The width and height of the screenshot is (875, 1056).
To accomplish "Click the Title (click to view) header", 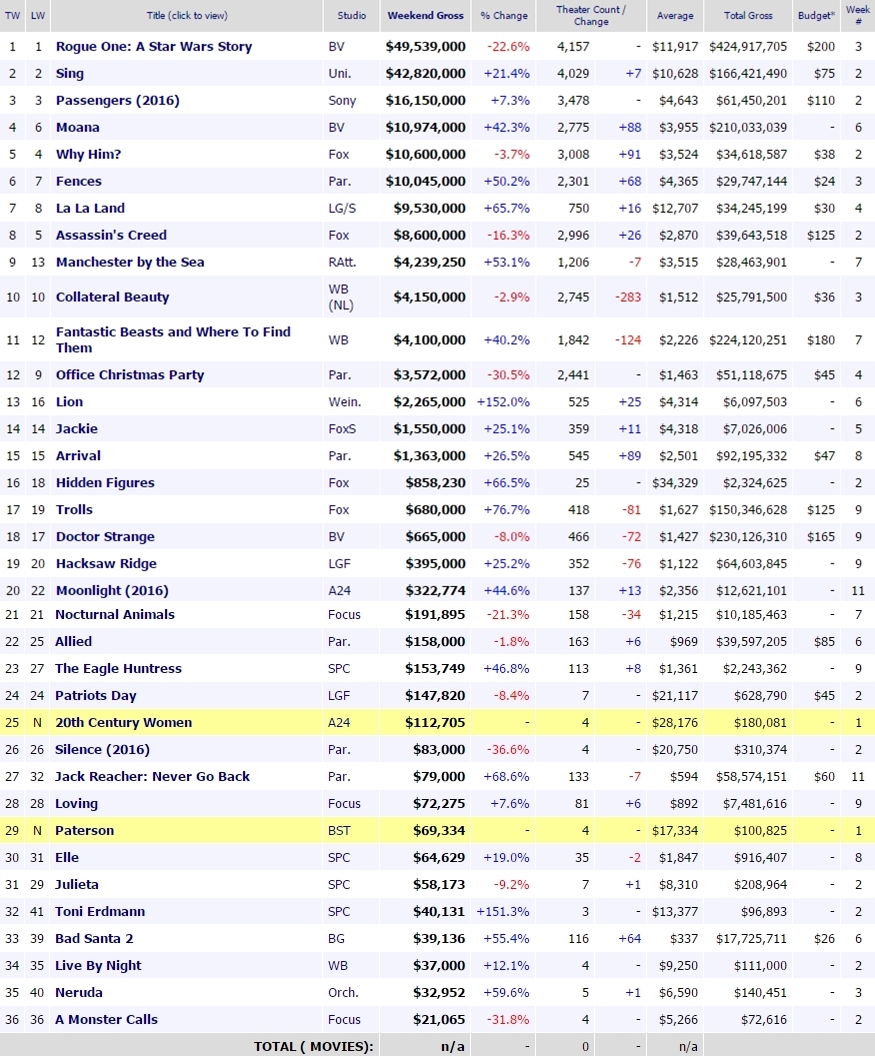I will 187,15.
